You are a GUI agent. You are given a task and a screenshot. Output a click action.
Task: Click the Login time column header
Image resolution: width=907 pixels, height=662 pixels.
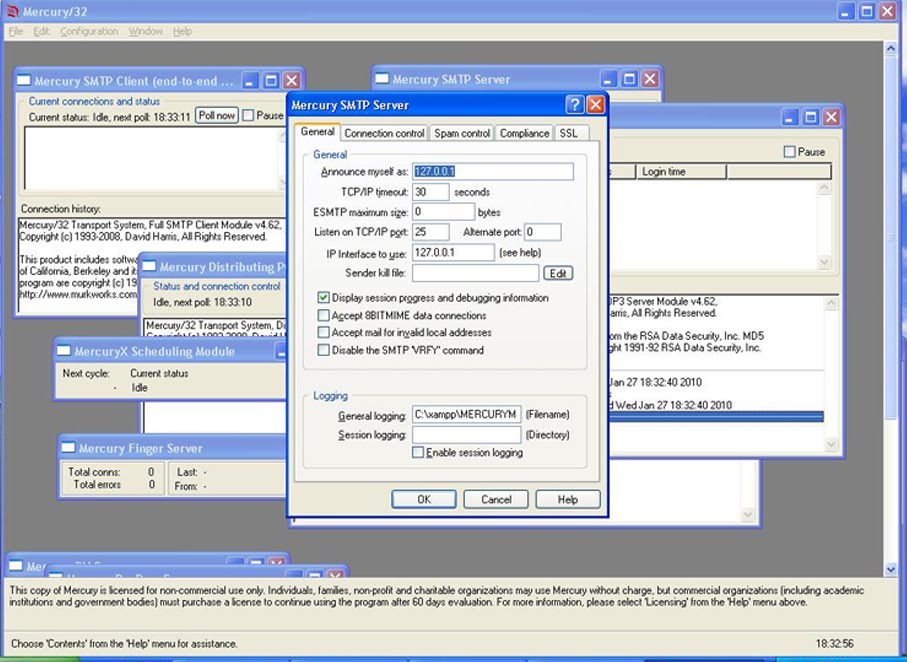pos(681,172)
